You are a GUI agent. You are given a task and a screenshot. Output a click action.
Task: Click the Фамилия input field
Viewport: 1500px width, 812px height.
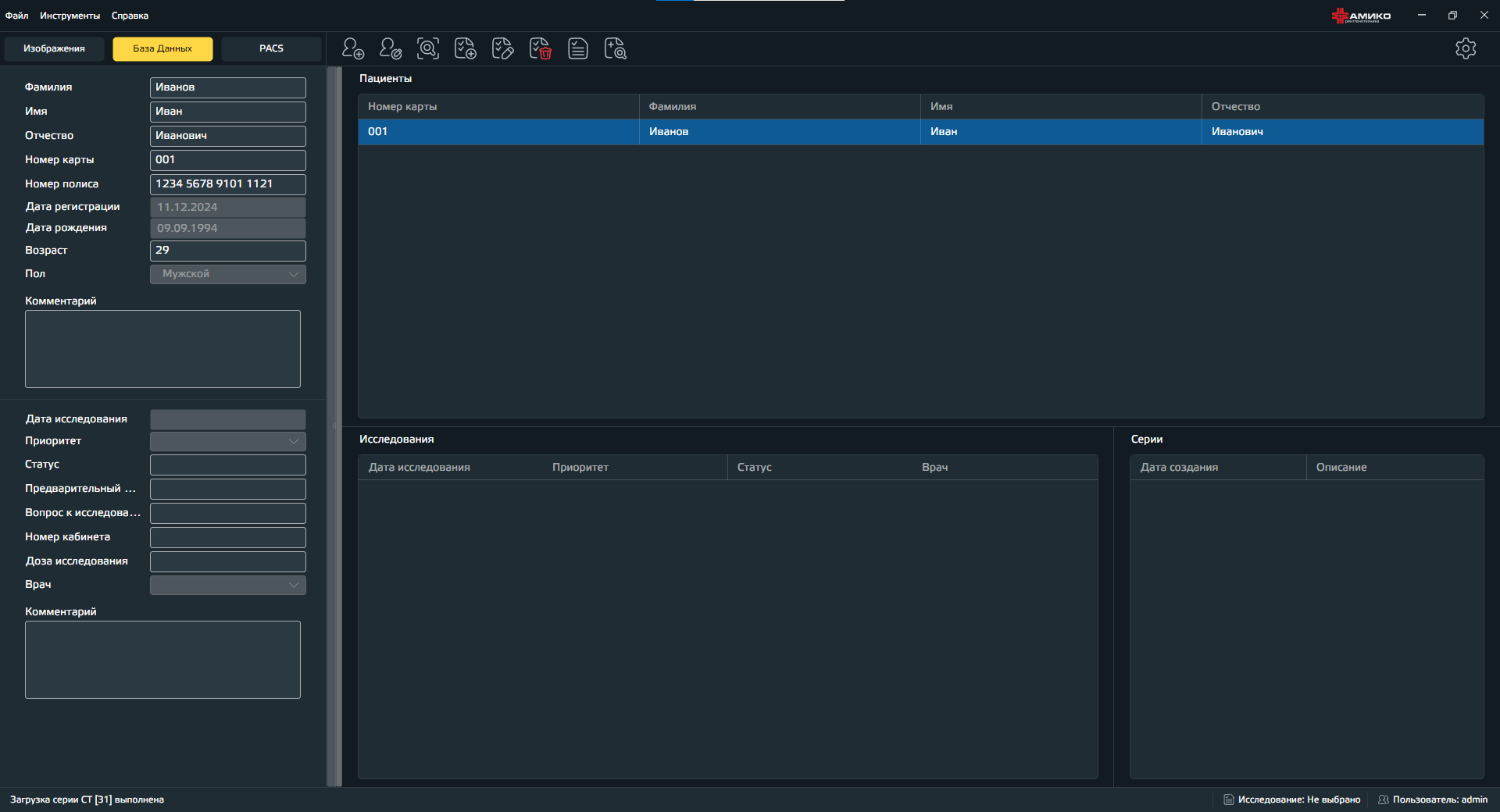click(228, 87)
